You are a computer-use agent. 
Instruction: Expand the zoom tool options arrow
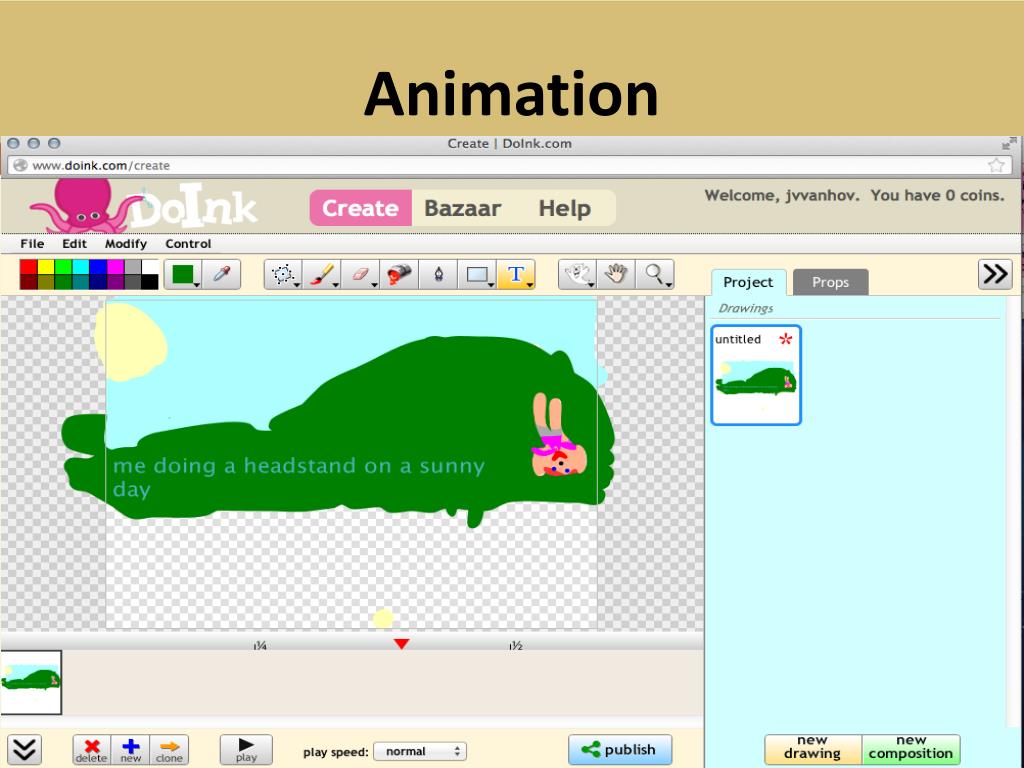coord(669,285)
